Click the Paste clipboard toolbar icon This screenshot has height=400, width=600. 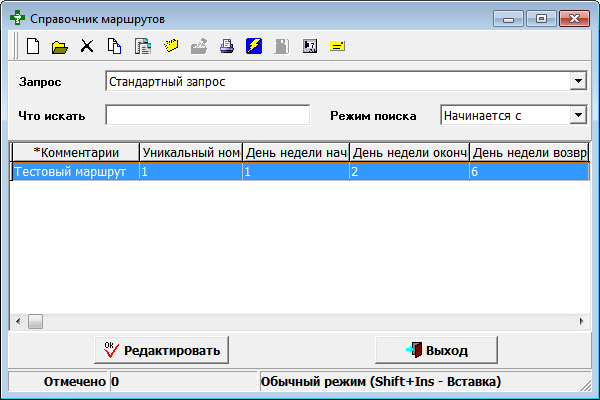143,46
